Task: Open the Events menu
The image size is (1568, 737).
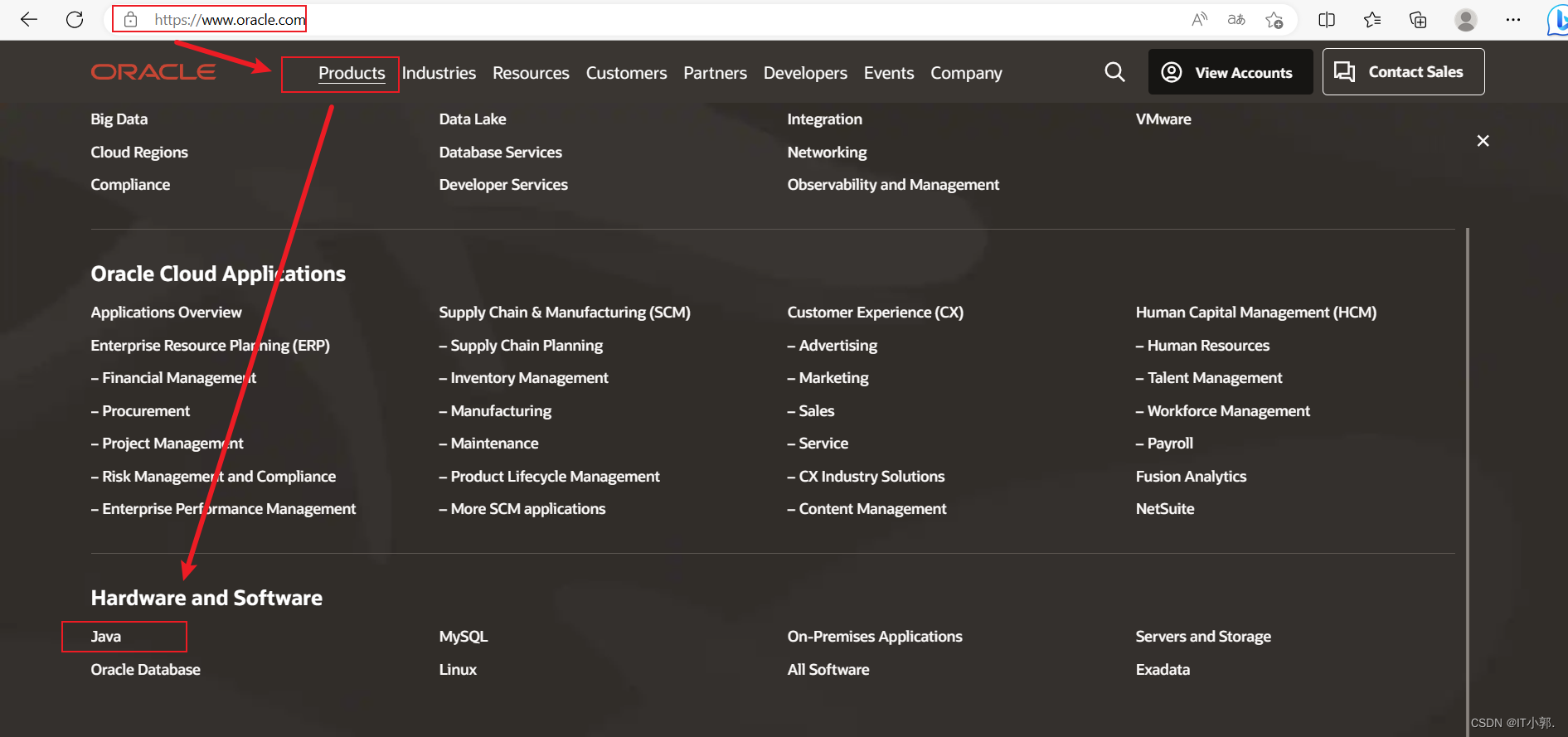Action: pyautogui.click(x=889, y=73)
